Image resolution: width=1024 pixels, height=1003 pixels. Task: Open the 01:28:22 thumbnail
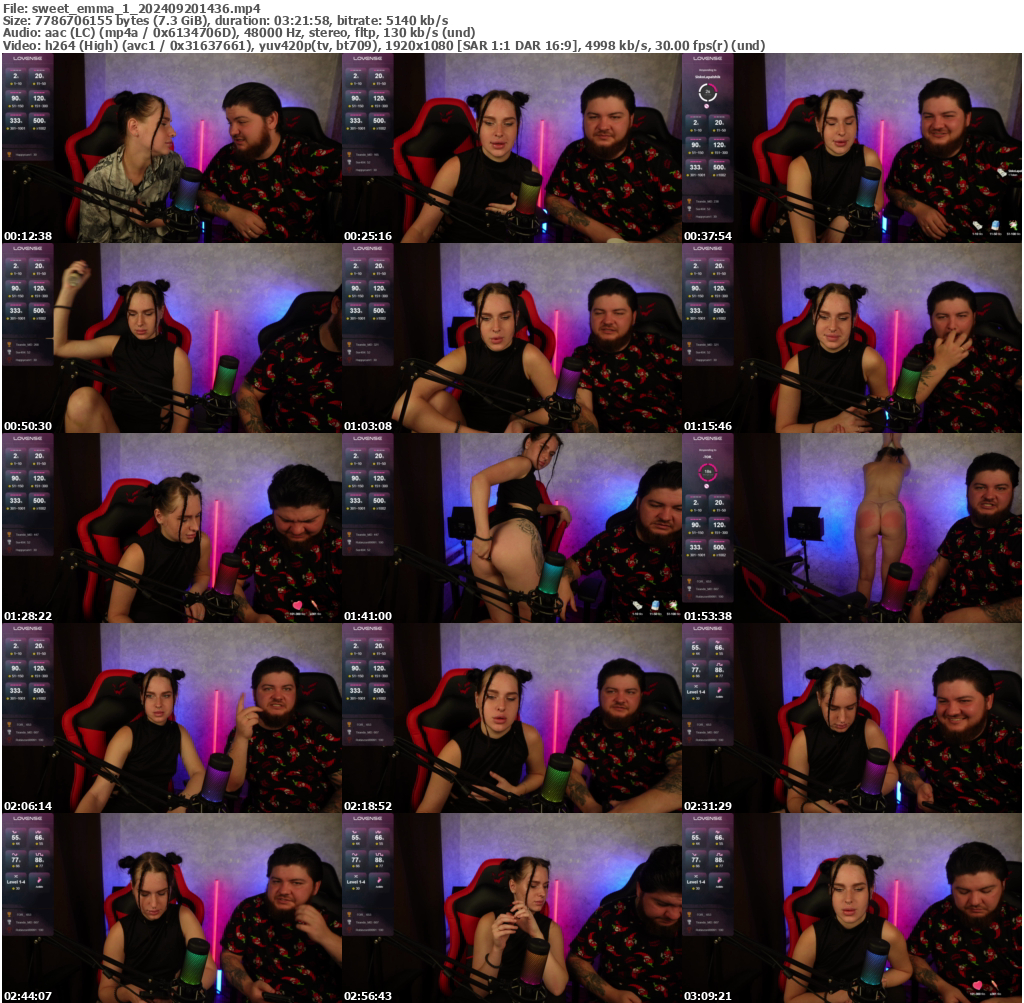click(x=171, y=527)
